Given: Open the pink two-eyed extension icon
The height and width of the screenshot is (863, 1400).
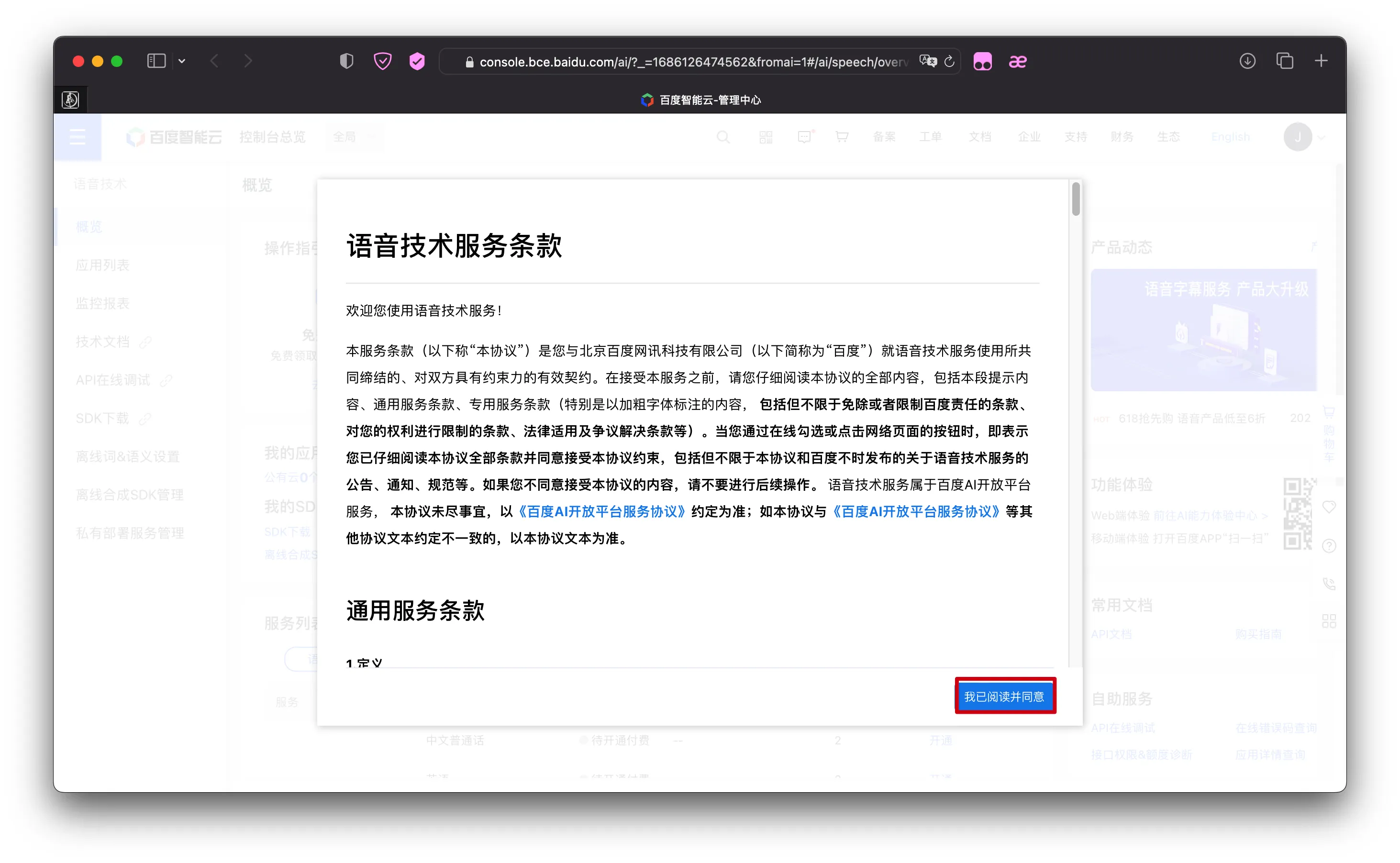Looking at the screenshot, I should tap(982, 61).
